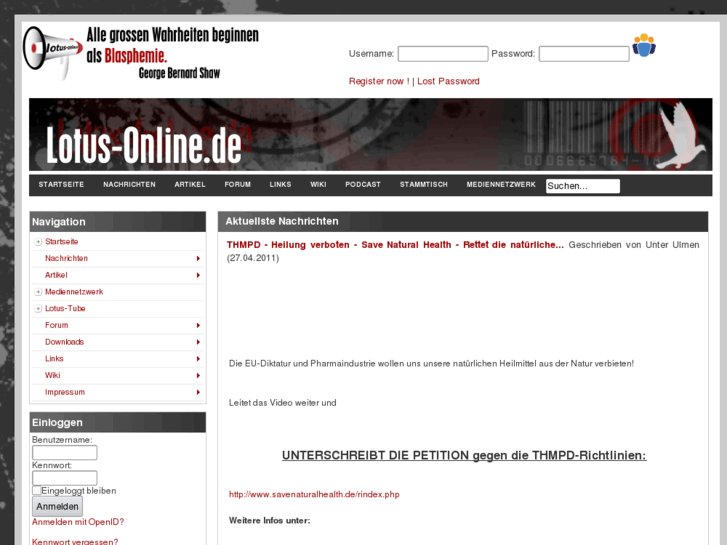Click the UNTERSCHREIBT DIE PETITION heading
This screenshot has height=545, width=727.
(464, 455)
